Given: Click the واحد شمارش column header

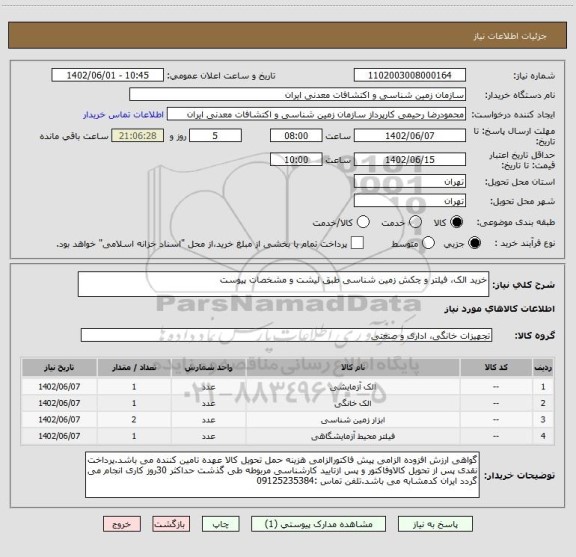Looking at the screenshot, I should tap(208, 367).
